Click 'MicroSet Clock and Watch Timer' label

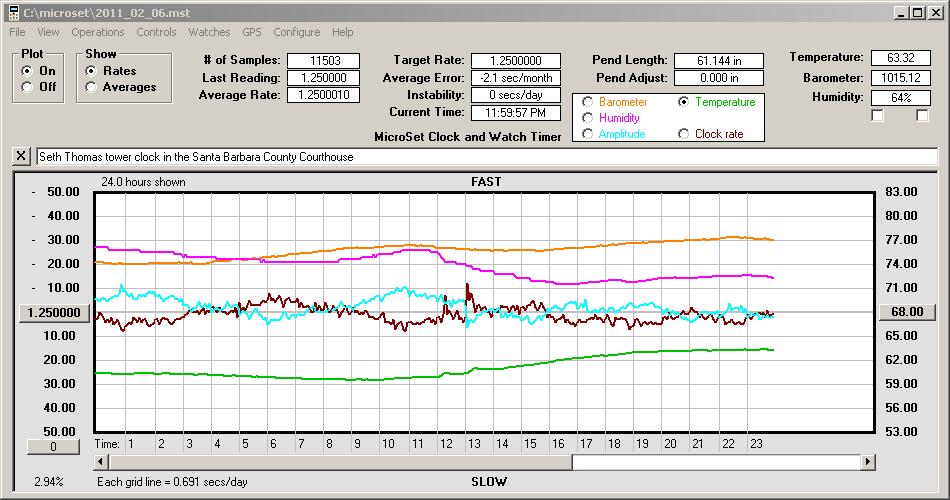point(468,137)
